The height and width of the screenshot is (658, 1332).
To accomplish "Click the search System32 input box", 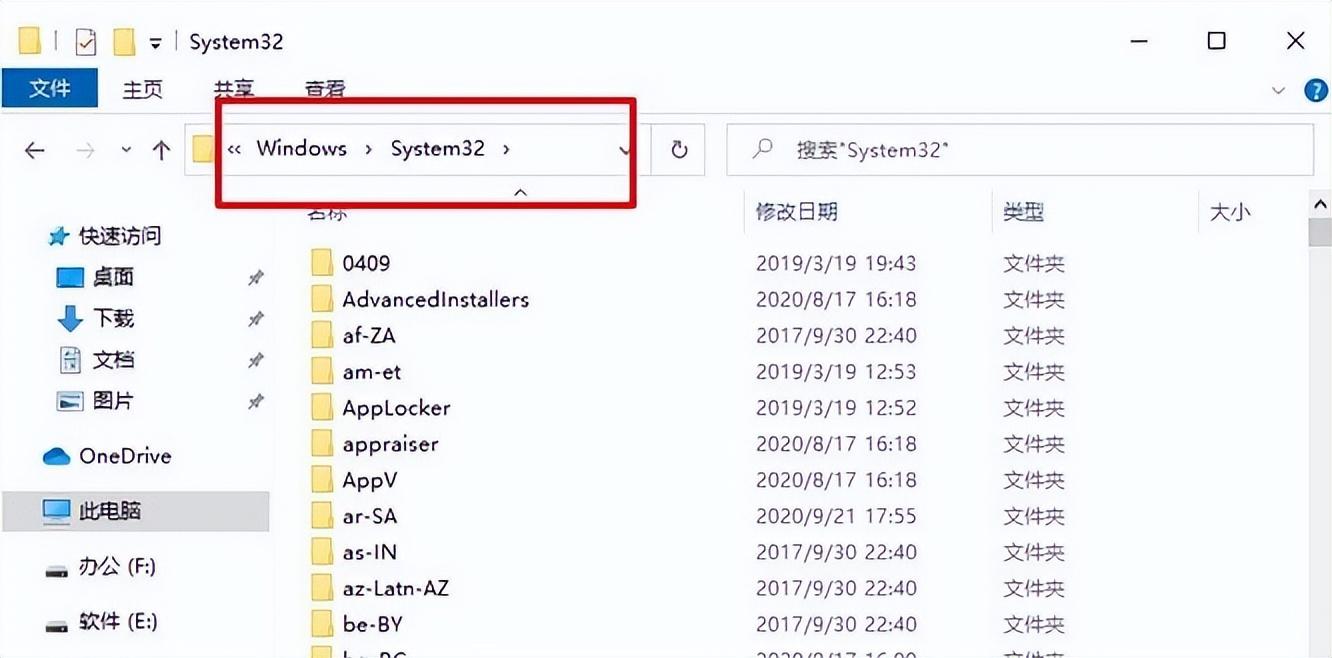I will [1019, 150].
